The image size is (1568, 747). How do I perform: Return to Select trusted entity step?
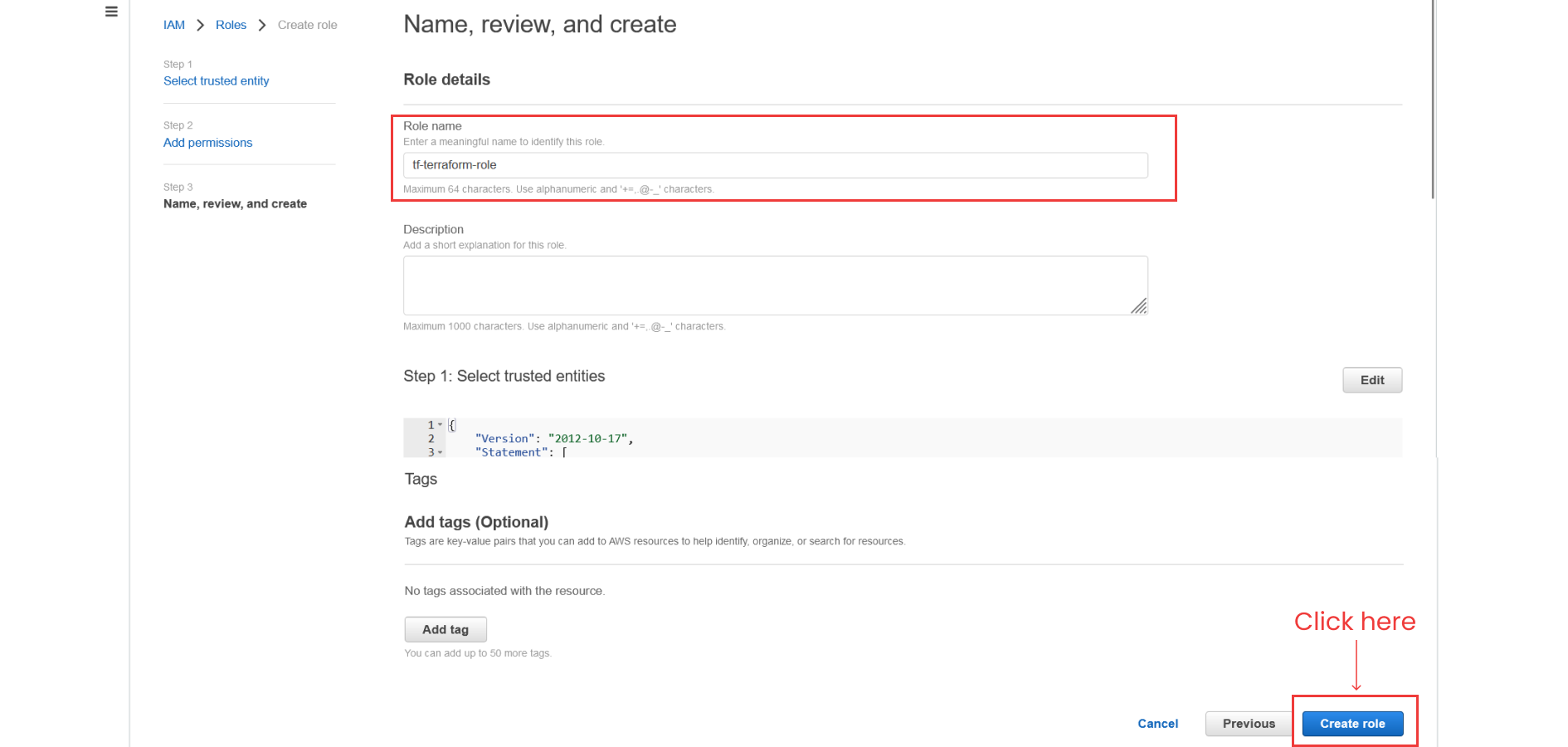pos(216,81)
